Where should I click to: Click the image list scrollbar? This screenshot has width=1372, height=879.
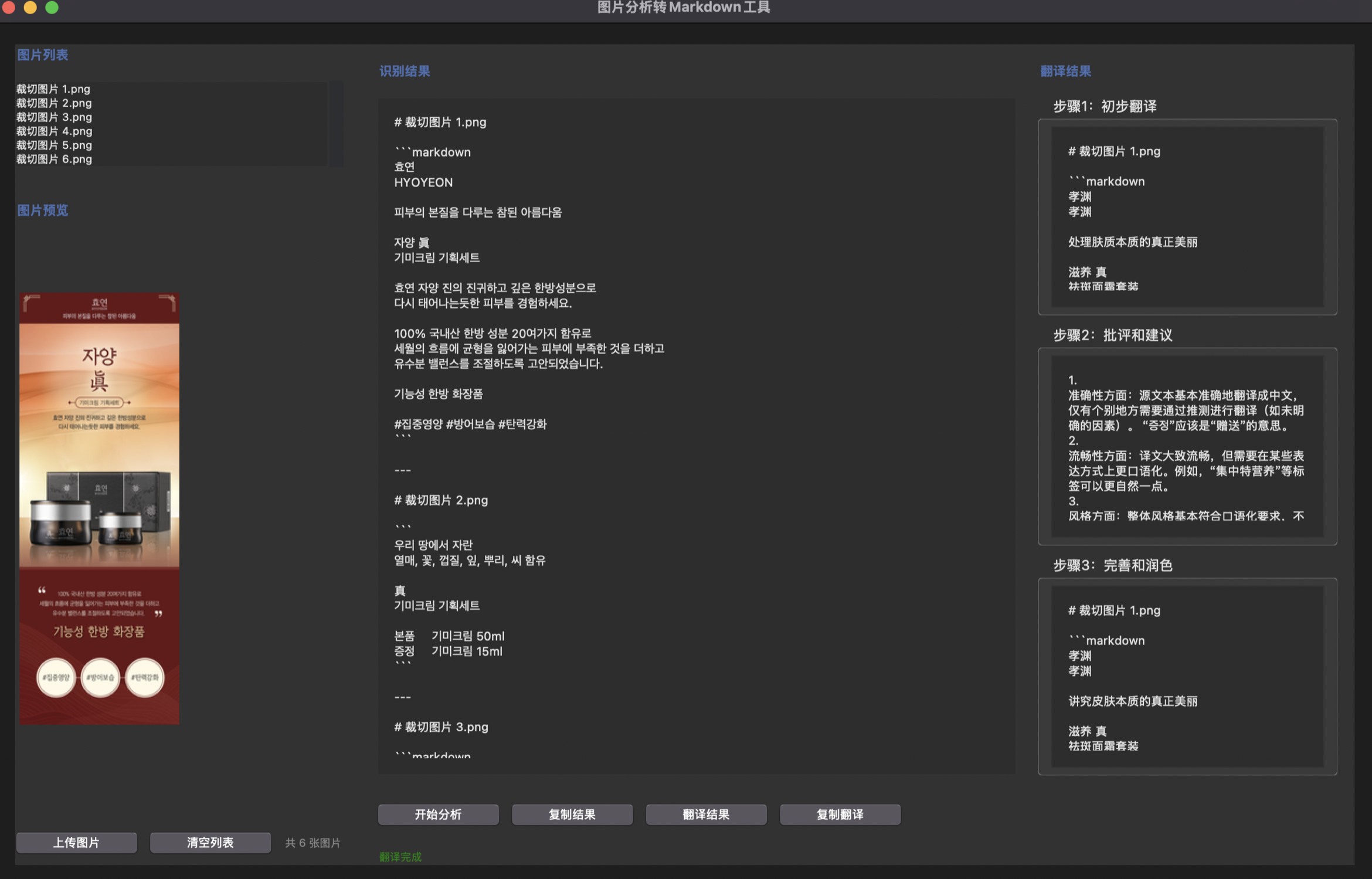pos(336,124)
